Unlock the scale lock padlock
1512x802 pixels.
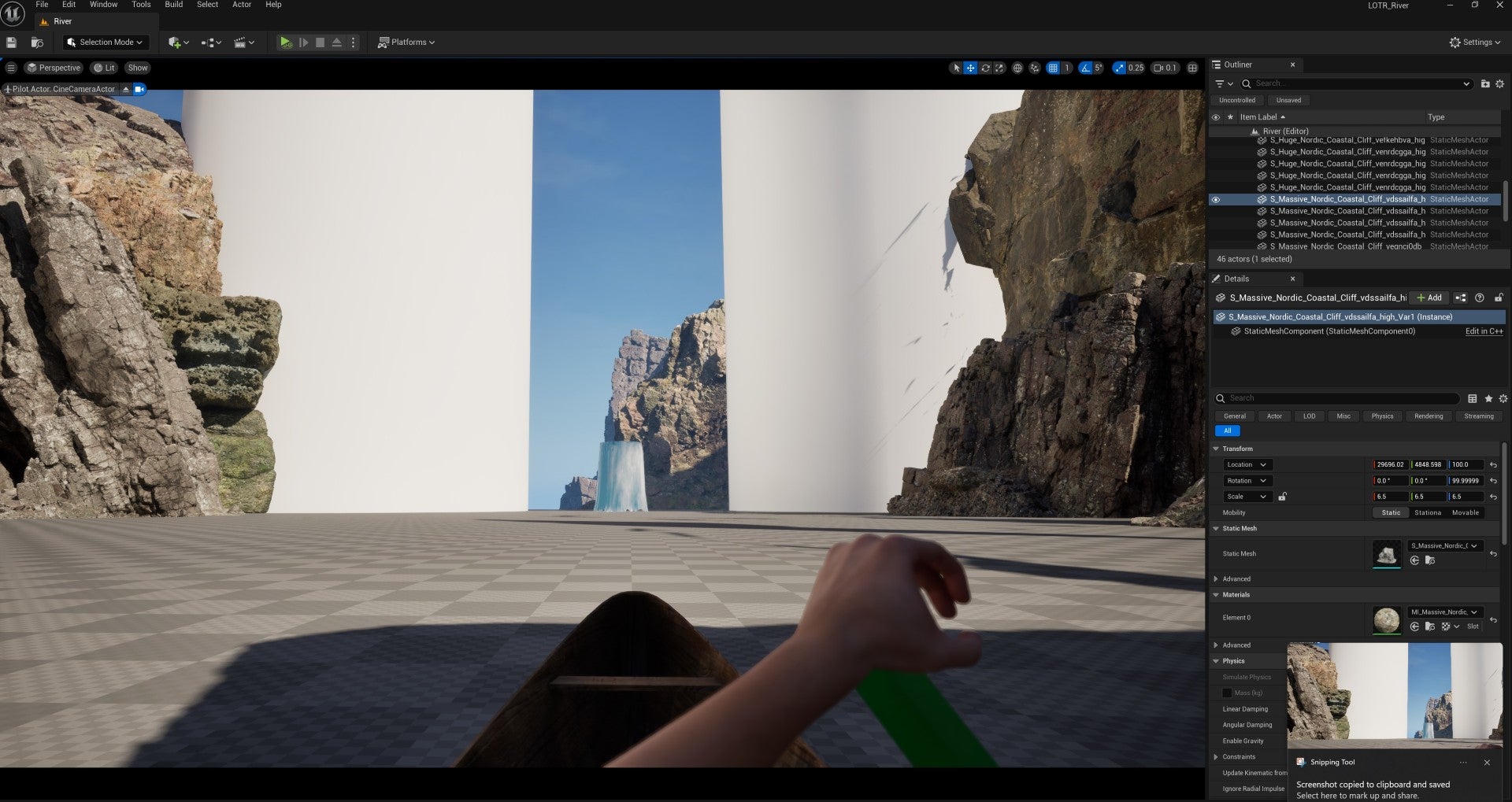click(x=1282, y=497)
